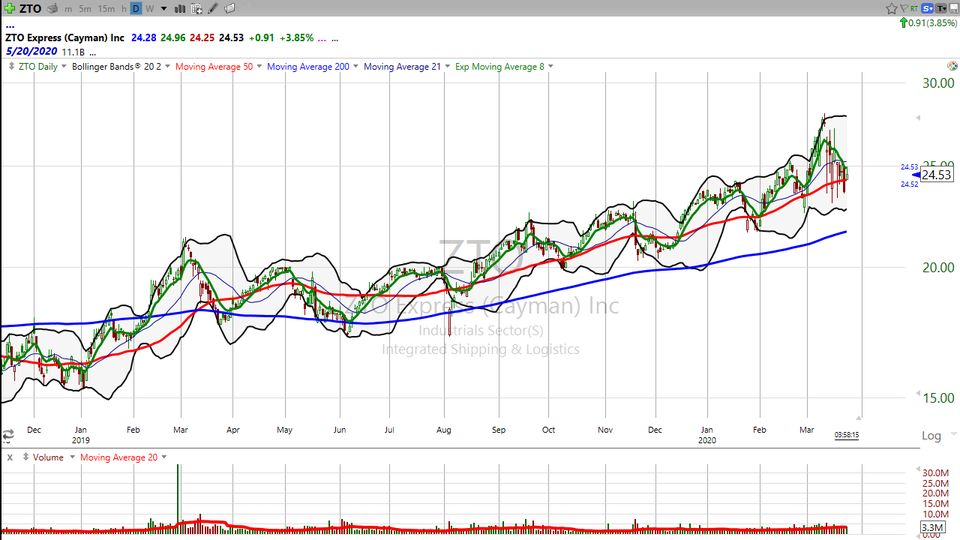Image resolution: width=960 pixels, height=540 pixels.
Task: Select the pencil drawing tools icon
Action: coord(212,9)
